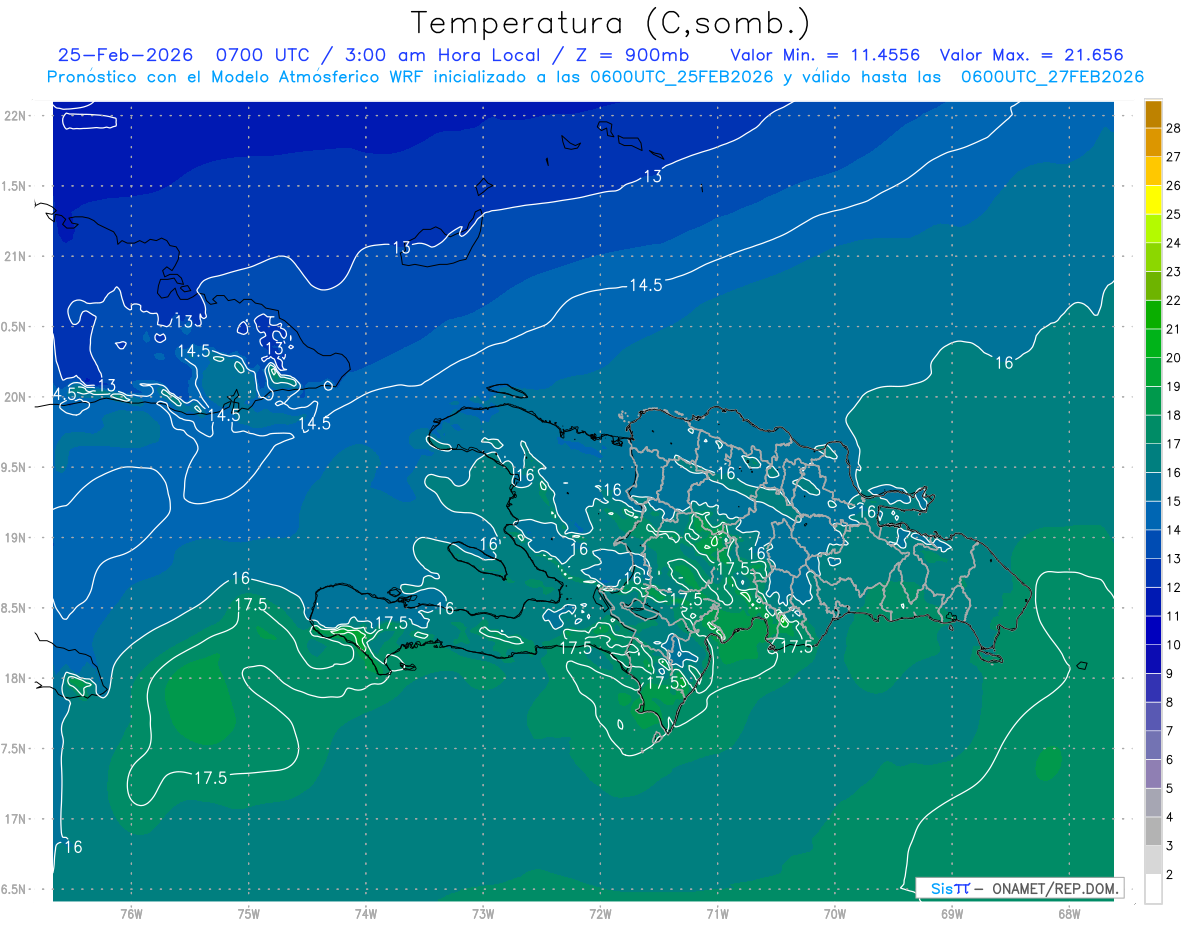Pick the green swatch between 20 and 21
The image size is (1200, 927).
click(x=1153, y=343)
